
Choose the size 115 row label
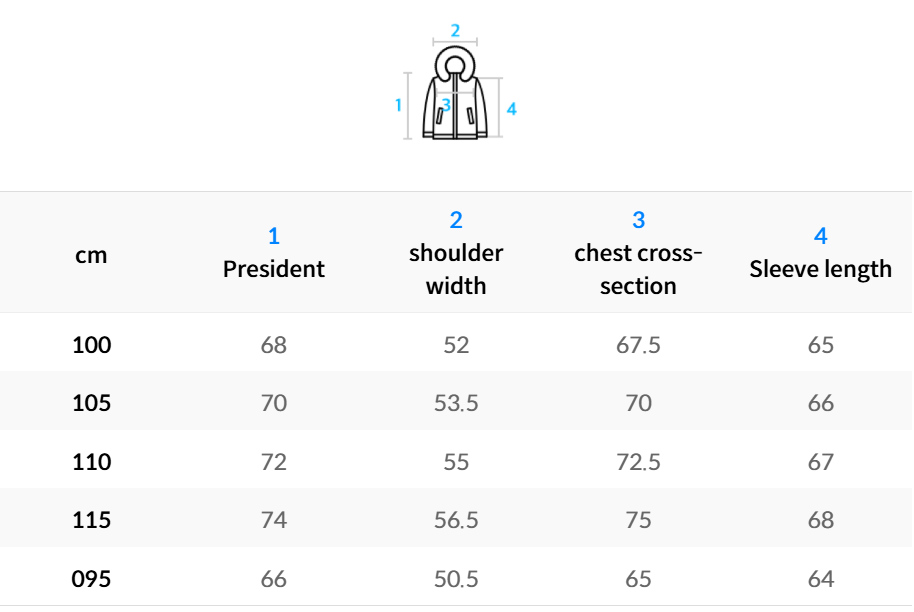tap(91, 520)
